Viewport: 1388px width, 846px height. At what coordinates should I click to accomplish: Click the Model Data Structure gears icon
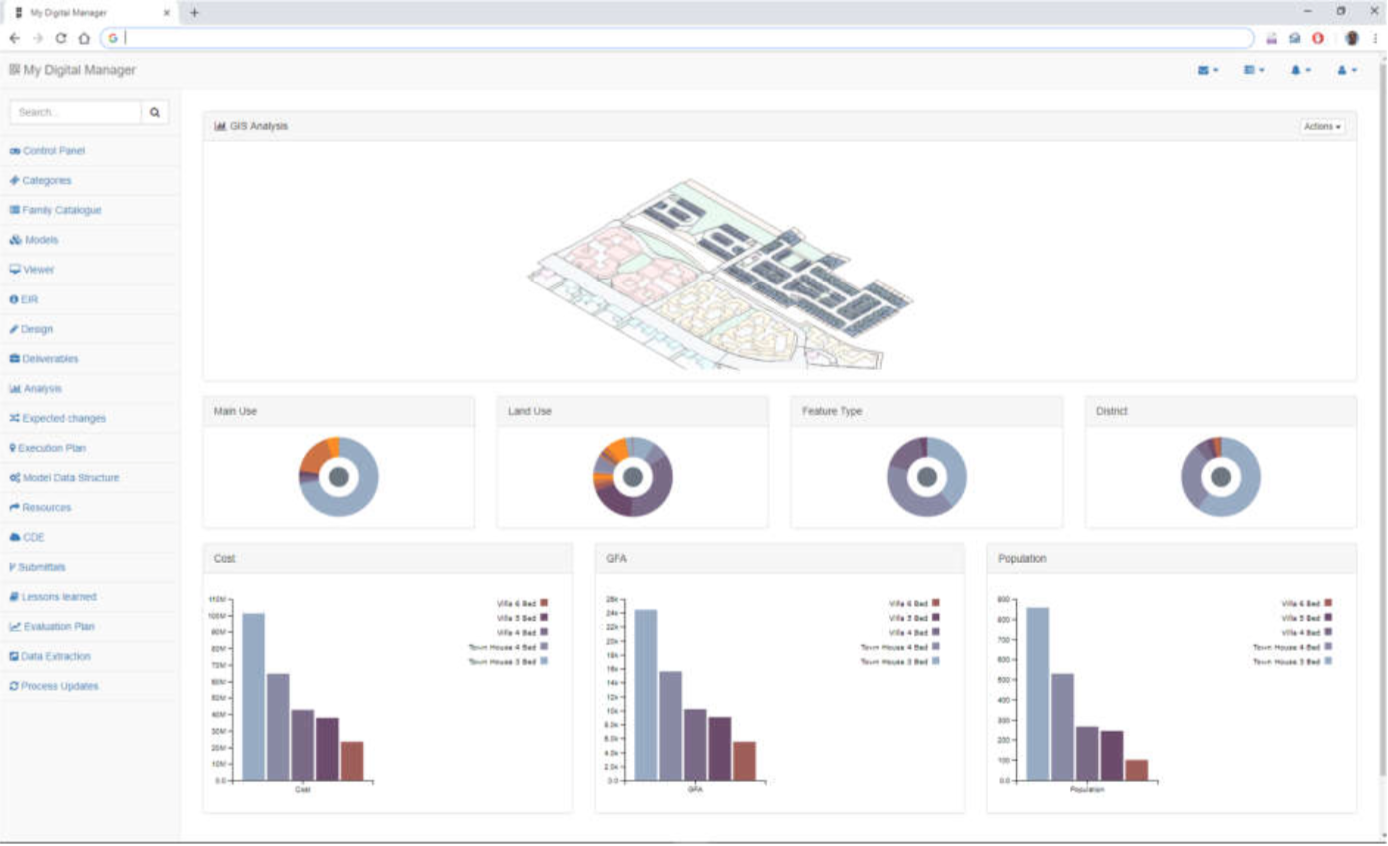point(16,477)
